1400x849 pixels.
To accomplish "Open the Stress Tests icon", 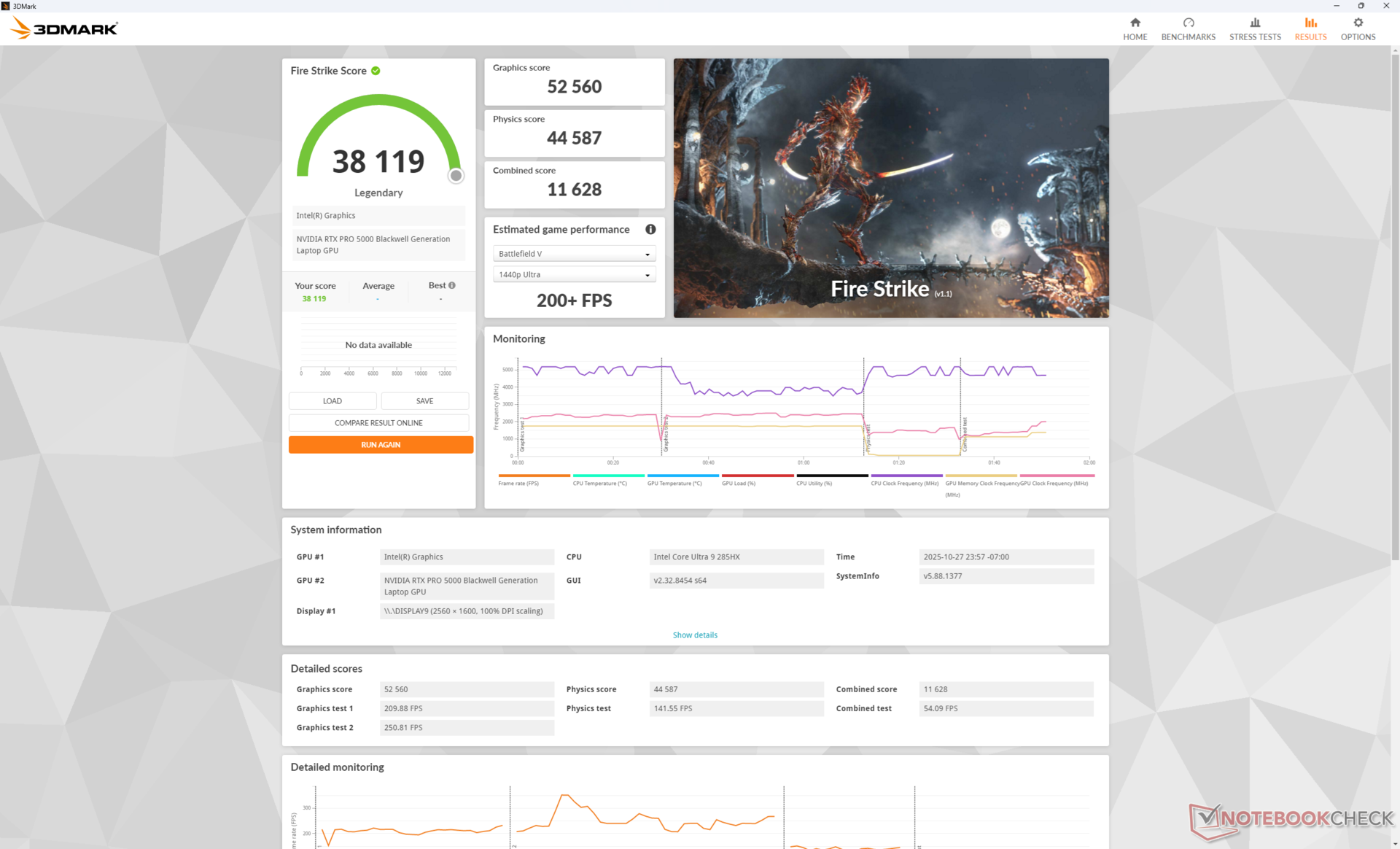I will [1254, 23].
